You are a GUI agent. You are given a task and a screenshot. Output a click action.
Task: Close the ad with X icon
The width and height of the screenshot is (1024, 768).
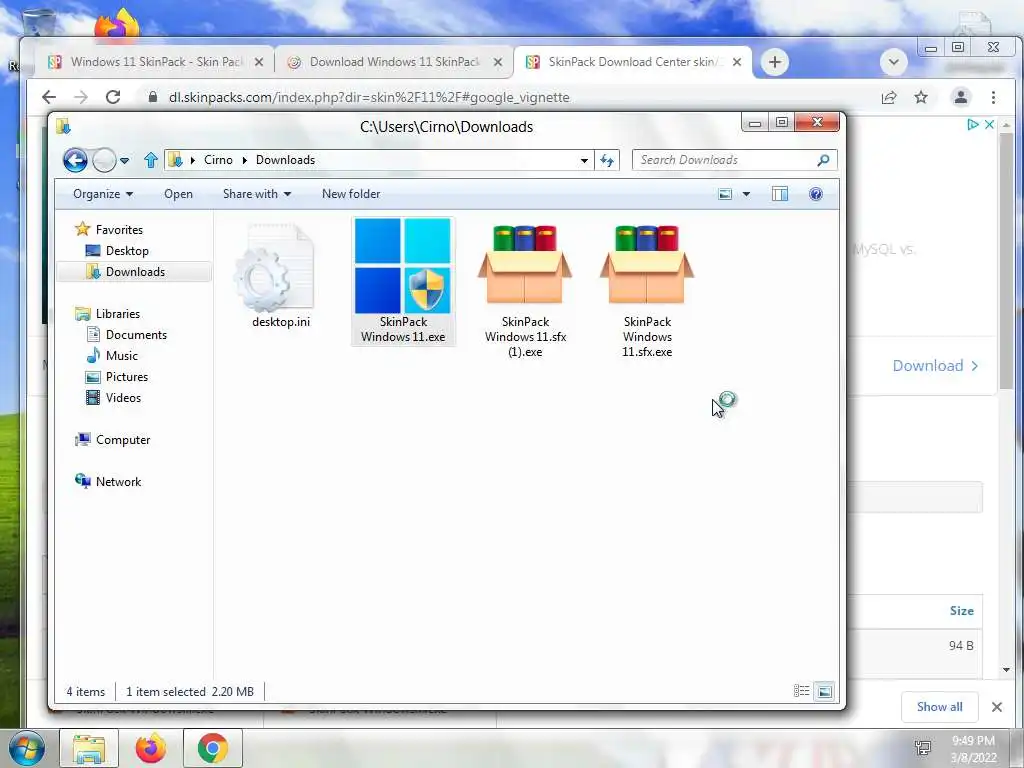point(989,124)
